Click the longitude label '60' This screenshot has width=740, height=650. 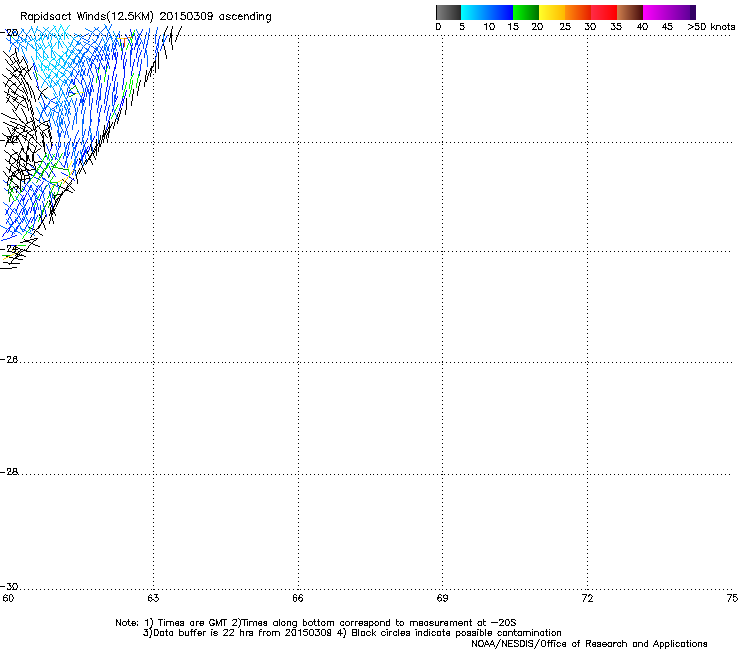(x=8, y=598)
